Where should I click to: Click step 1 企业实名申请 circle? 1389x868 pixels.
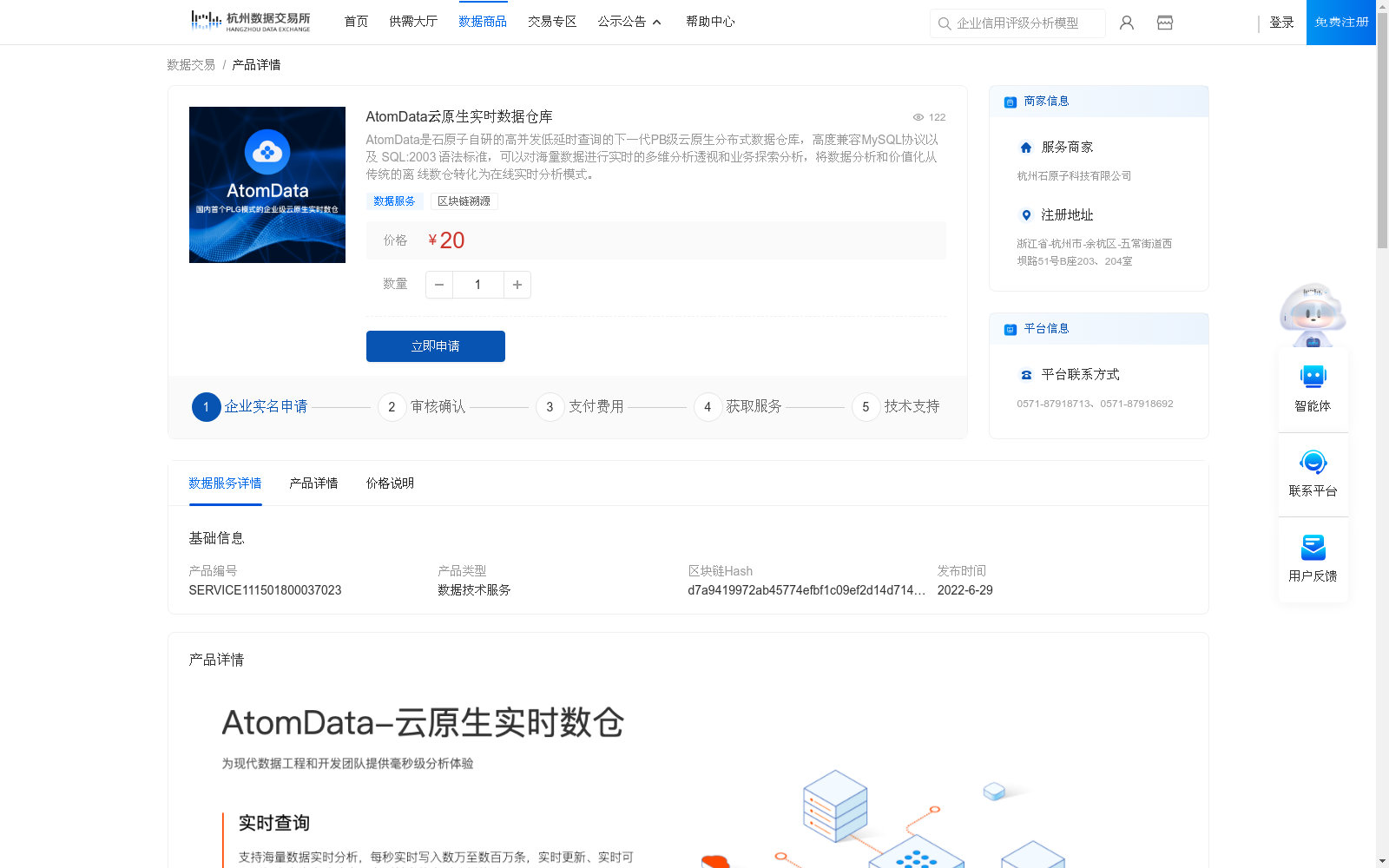click(x=206, y=407)
